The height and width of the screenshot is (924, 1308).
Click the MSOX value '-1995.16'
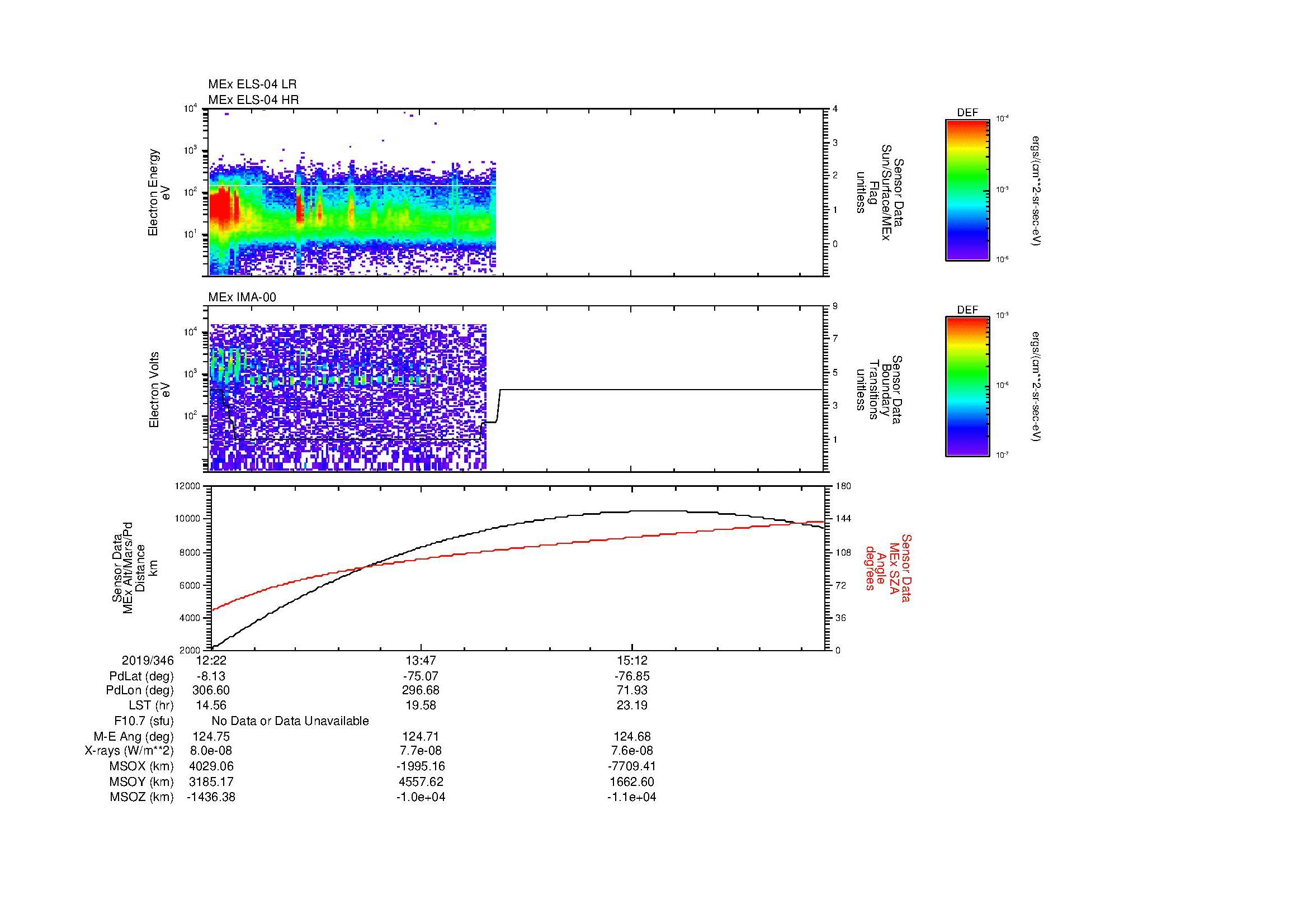point(421,766)
